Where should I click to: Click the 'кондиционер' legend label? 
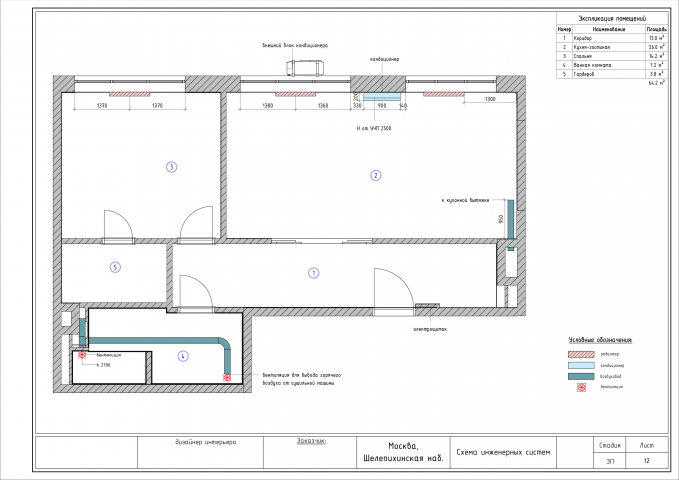612,366
